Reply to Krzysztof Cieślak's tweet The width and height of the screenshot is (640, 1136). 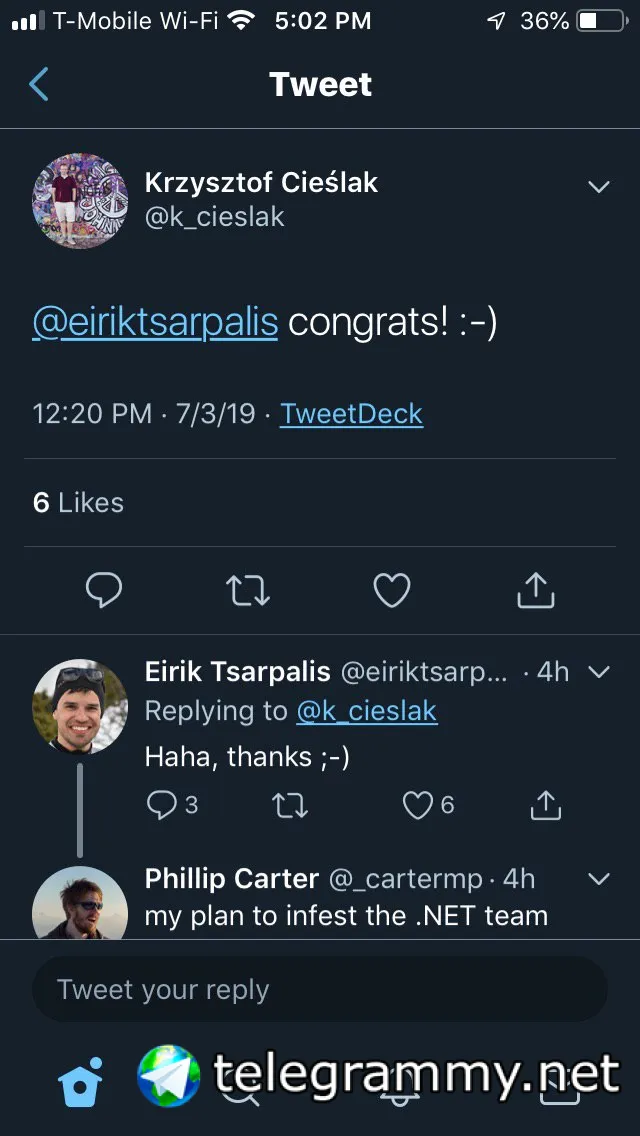(103, 591)
